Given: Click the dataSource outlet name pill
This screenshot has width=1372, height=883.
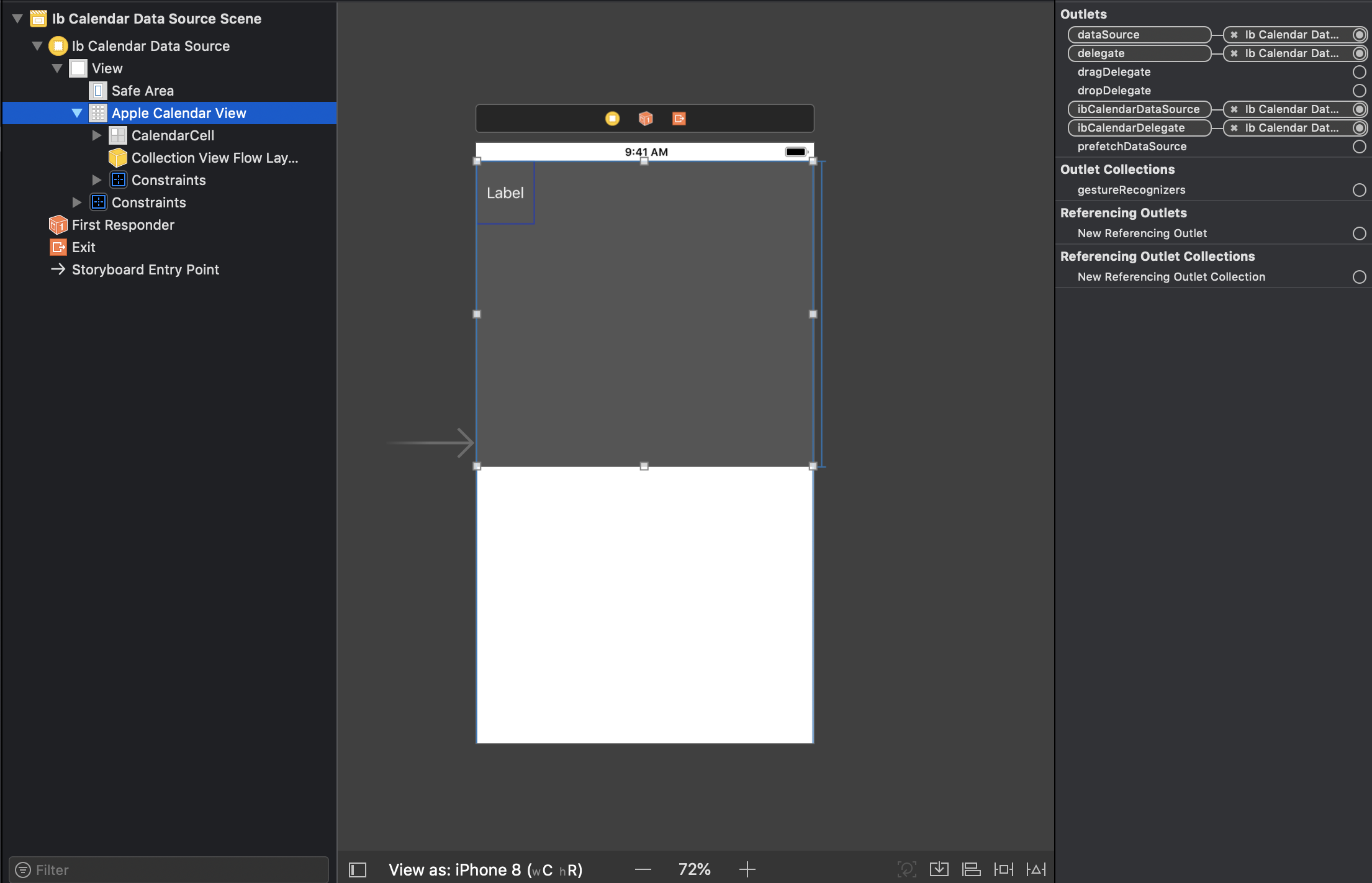Looking at the screenshot, I should point(1139,35).
